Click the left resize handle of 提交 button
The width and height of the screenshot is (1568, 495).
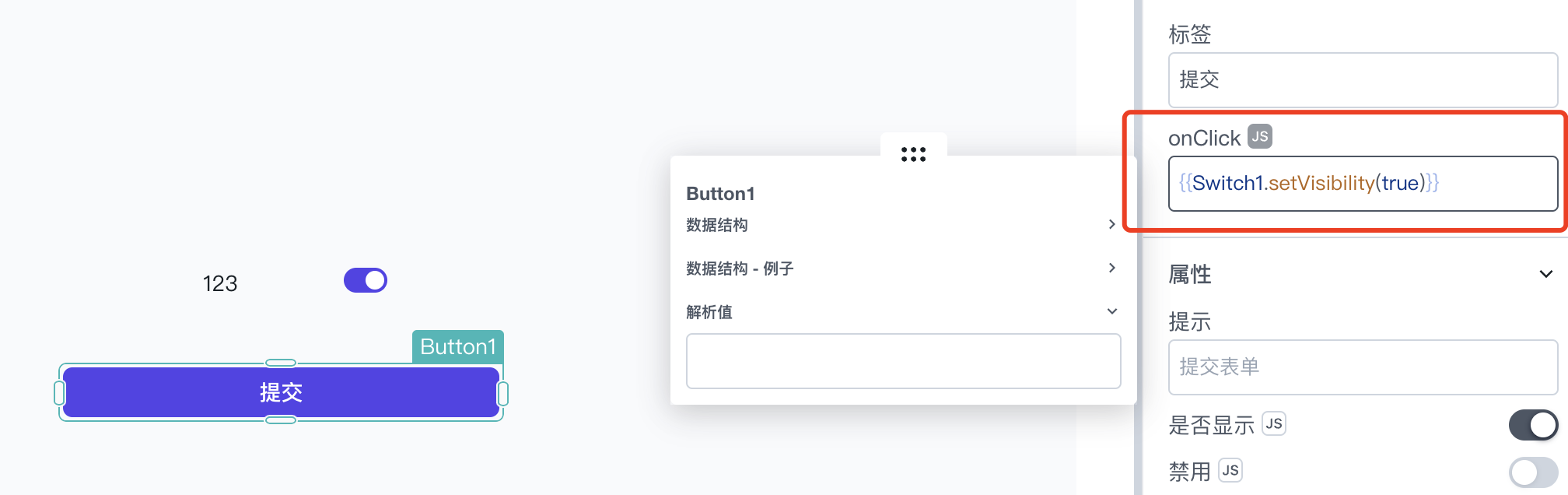(59, 393)
